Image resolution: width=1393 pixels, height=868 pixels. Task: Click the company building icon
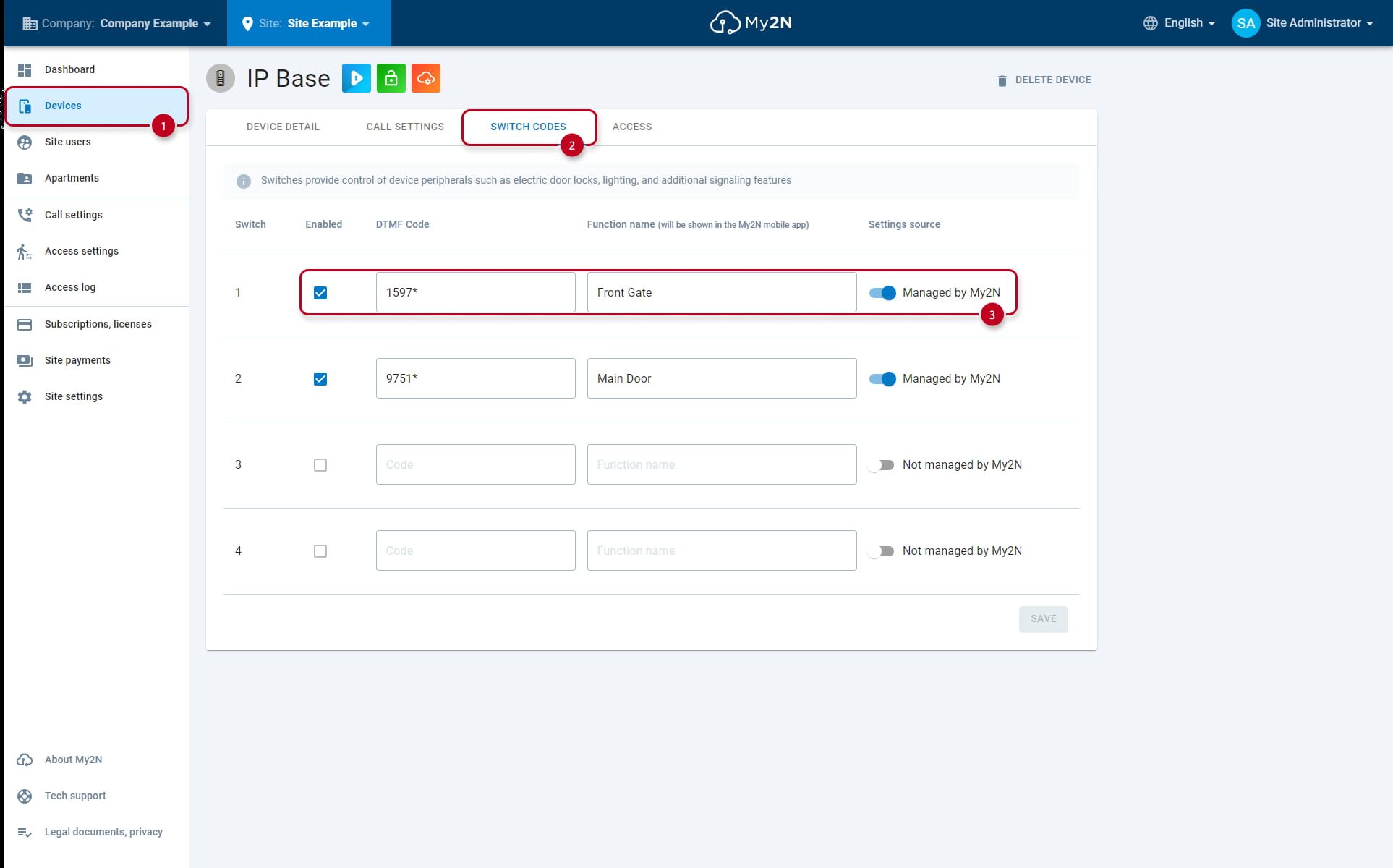30,24
